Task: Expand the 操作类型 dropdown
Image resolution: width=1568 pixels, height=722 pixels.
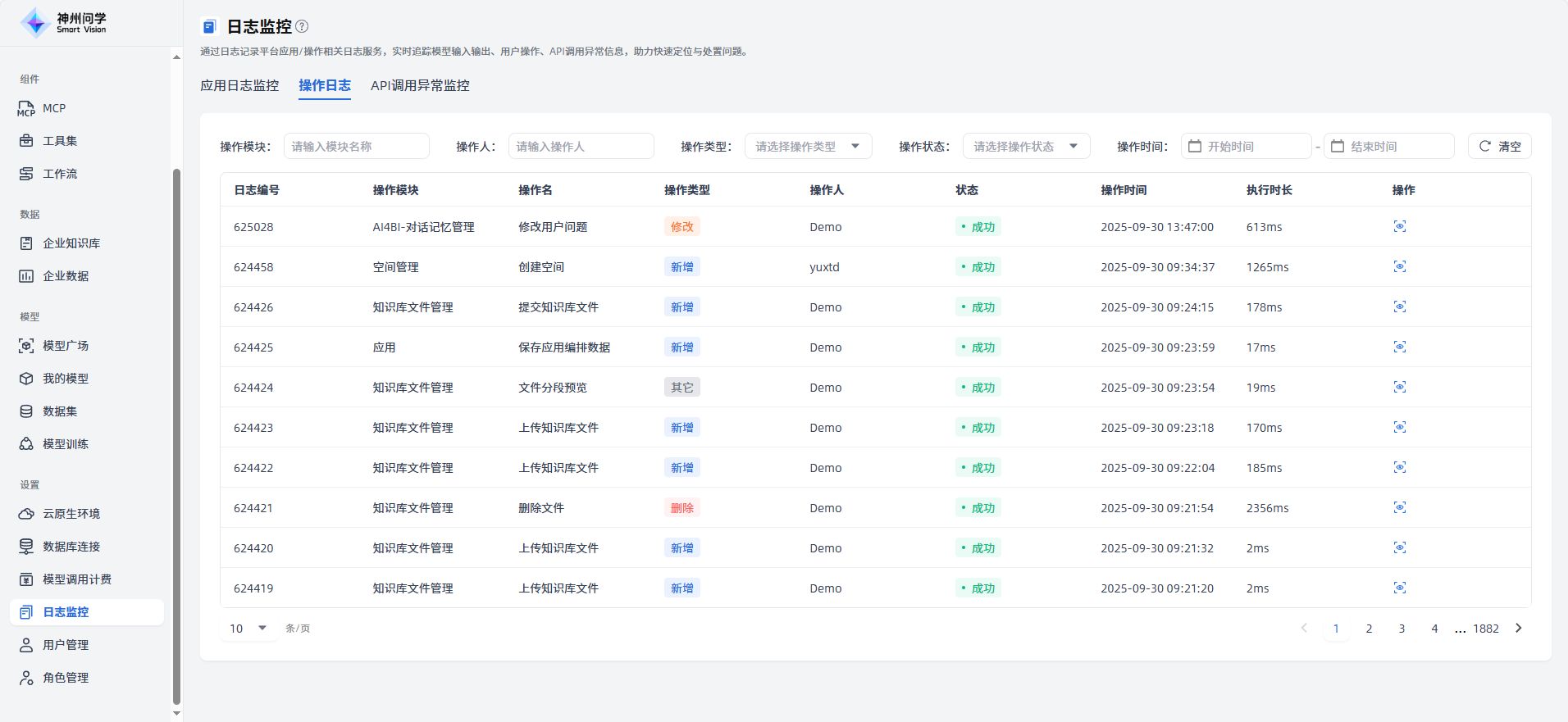Action: [x=807, y=146]
